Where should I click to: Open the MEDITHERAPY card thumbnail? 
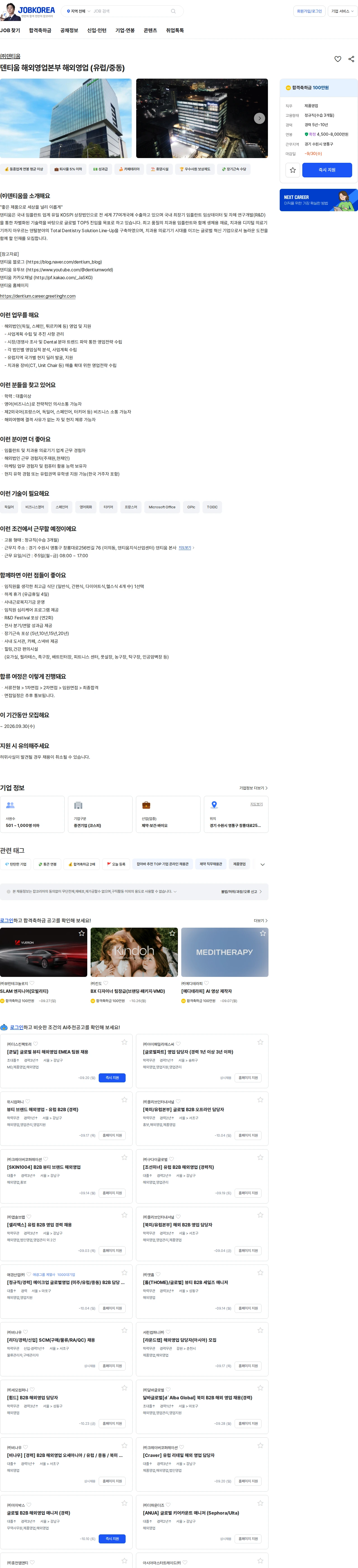click(225, 952)
